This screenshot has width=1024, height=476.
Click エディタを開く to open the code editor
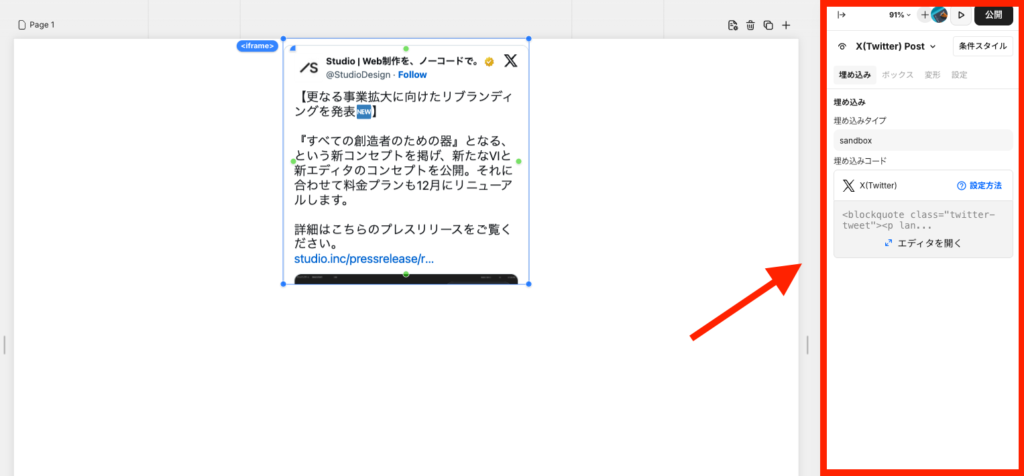click(x=922, y=243)
